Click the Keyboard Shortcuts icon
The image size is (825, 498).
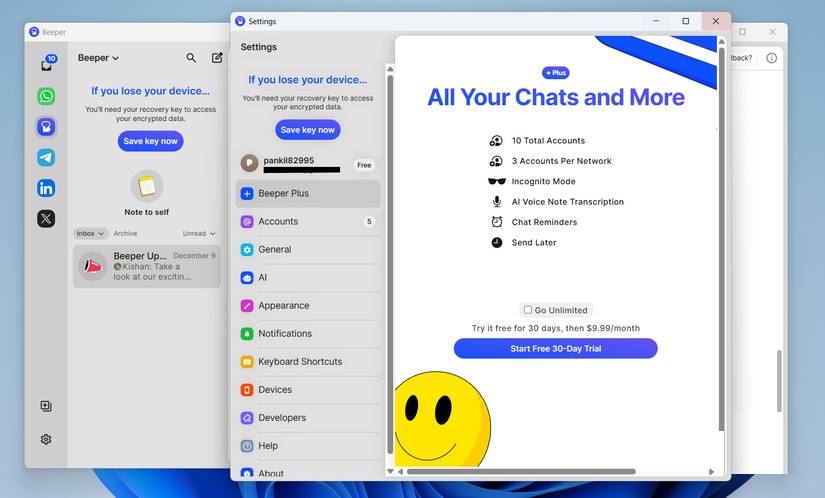click(x=247, y=362)
